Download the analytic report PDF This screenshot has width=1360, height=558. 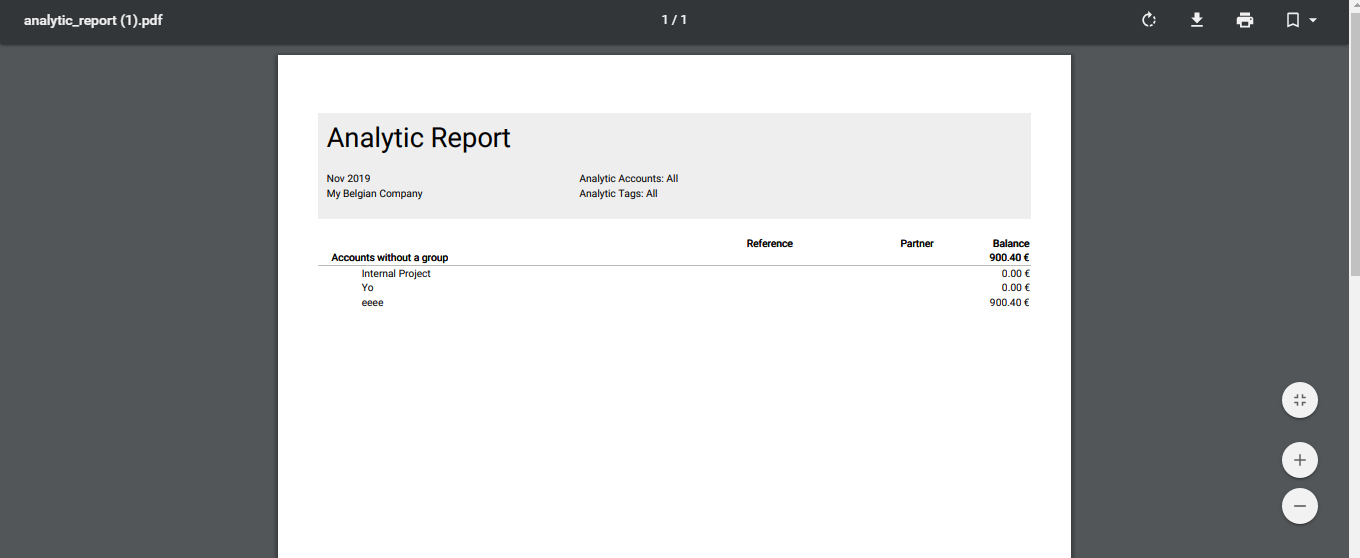tap(1197, 20)
